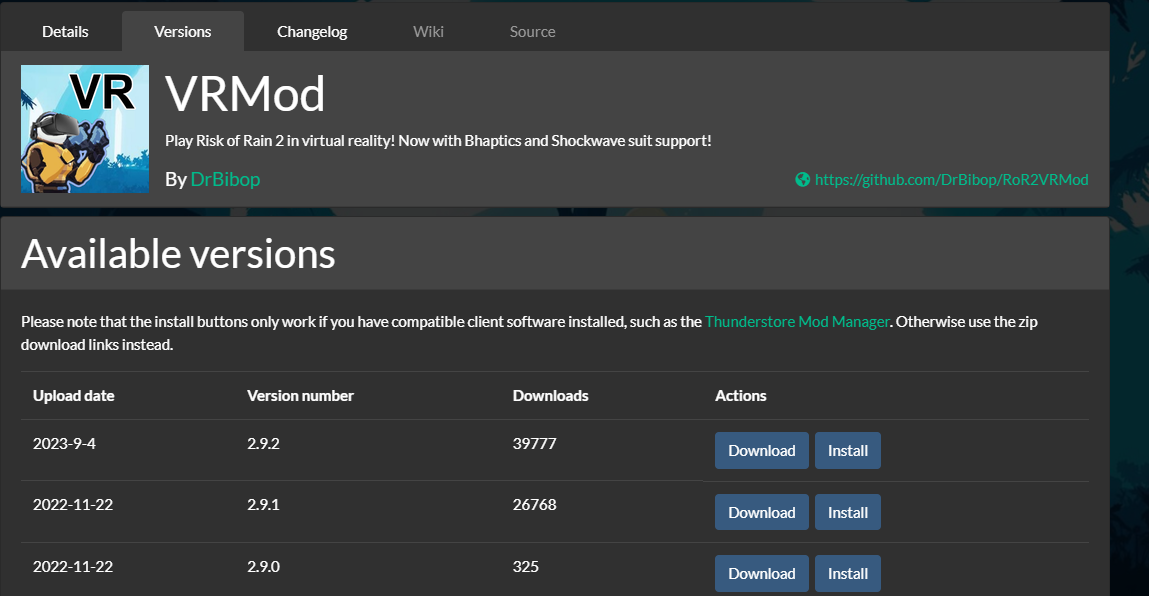1149x596 pixels.
Task: Open the Details tab
Action: pyautogui.click(x=65, y=32)
